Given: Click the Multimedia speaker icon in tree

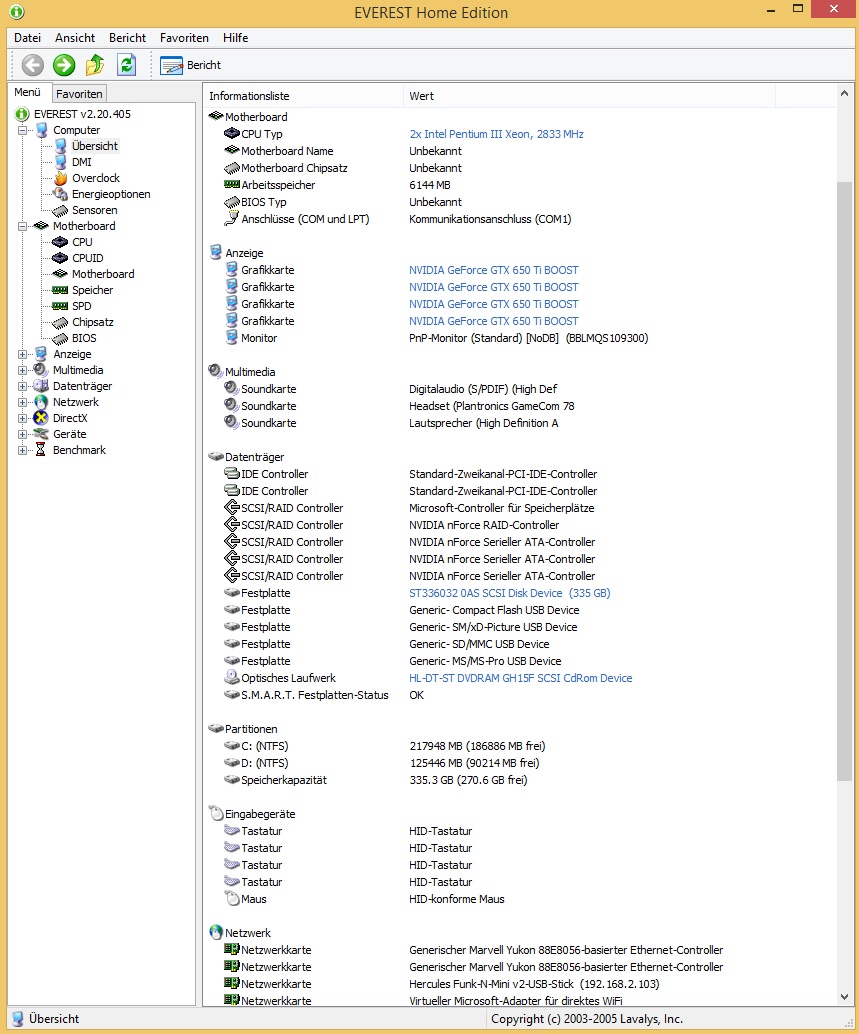Looking at the screenshot, I should coord(41,370).
